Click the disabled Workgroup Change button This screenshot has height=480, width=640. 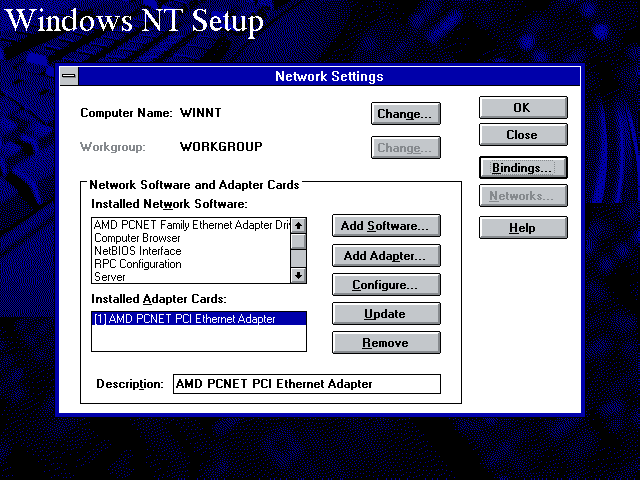click(406, 147)
